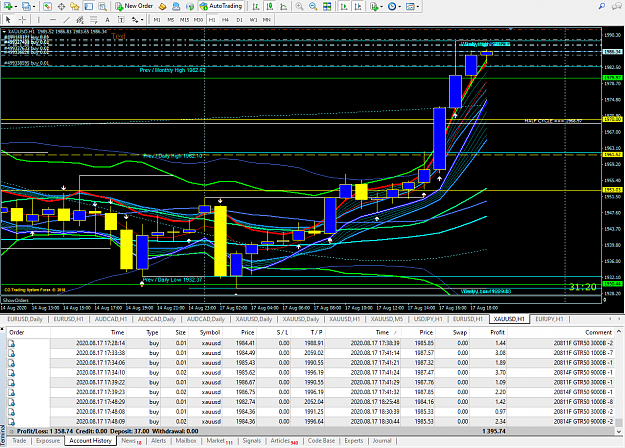Click the New Order button
The width and height of the screenshot is (625, 448).
pos(134,6)
